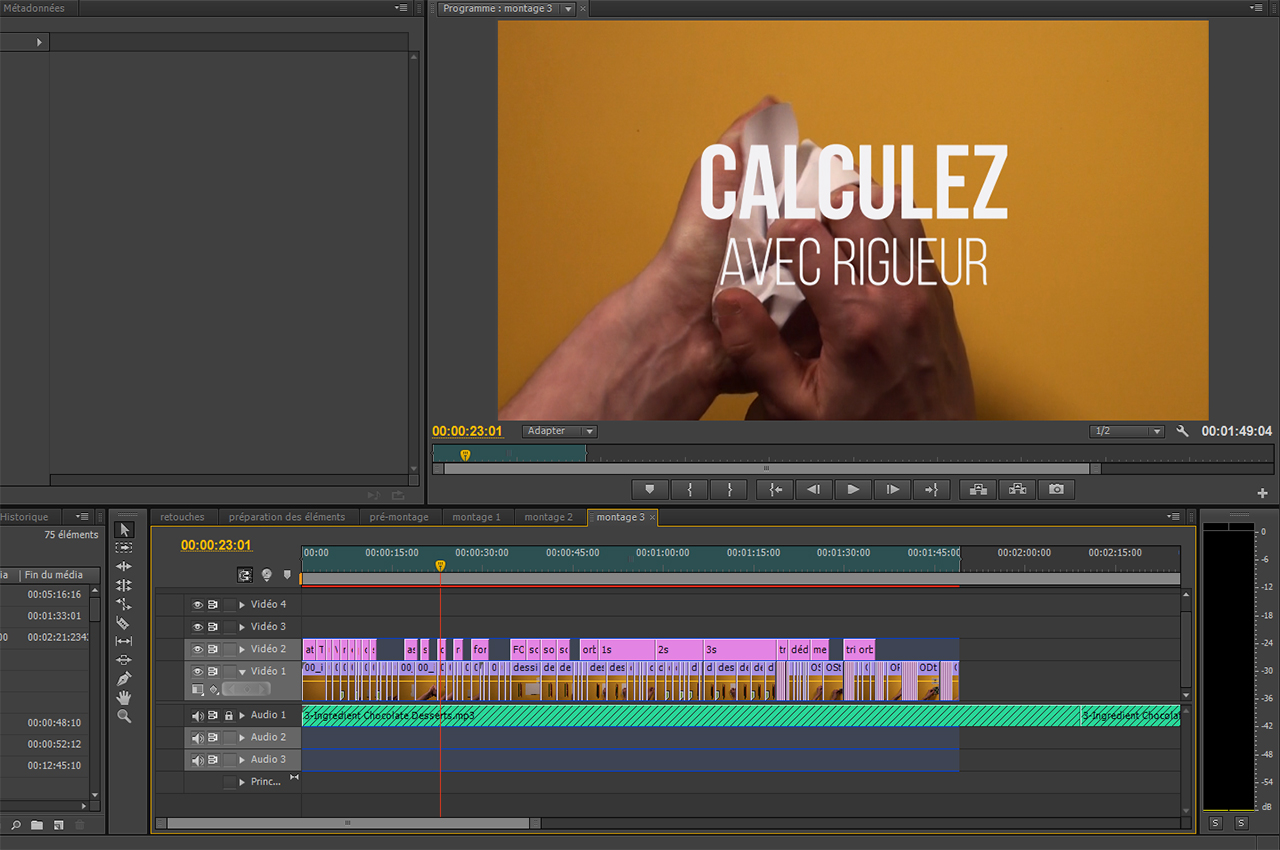This screenshot has height=850, width=1280.
Task: Switch to the montage 2 tab
Action: coord(549,517)
